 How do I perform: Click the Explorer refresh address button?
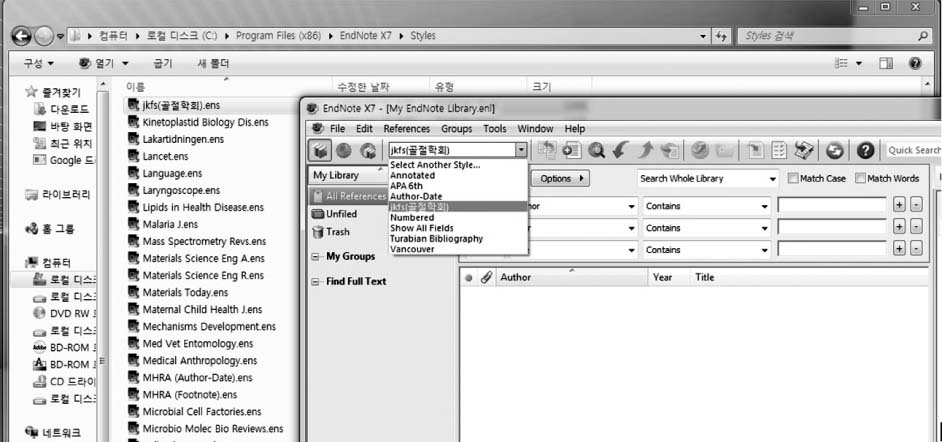722,36
